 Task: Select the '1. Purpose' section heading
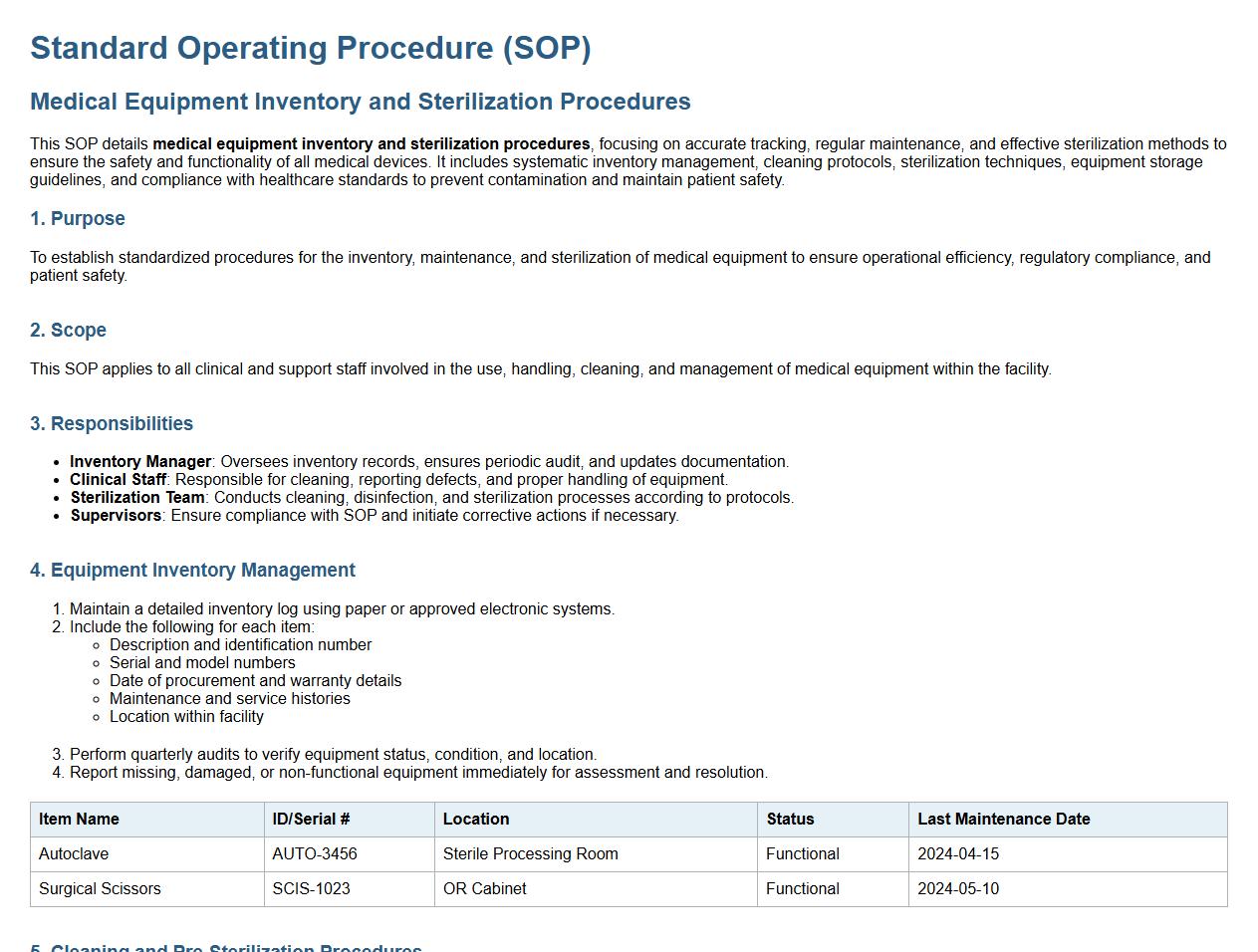click(78, 219)
